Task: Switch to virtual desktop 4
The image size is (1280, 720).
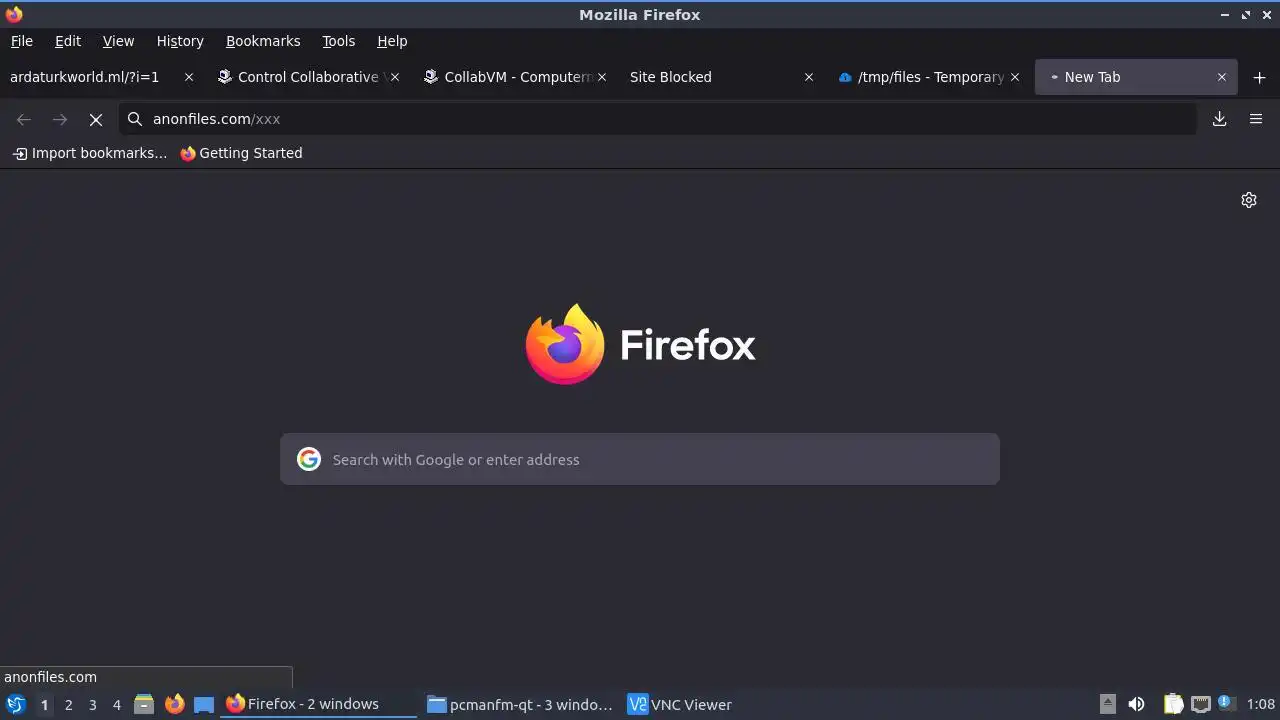Action: [x=116, y=704]
